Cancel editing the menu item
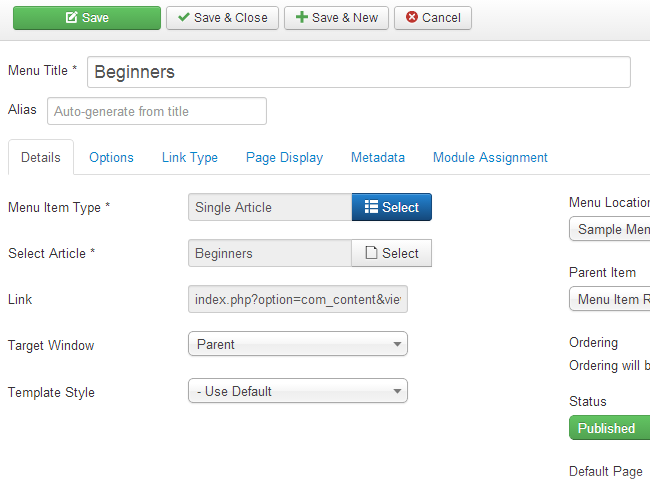 [433, 18]
